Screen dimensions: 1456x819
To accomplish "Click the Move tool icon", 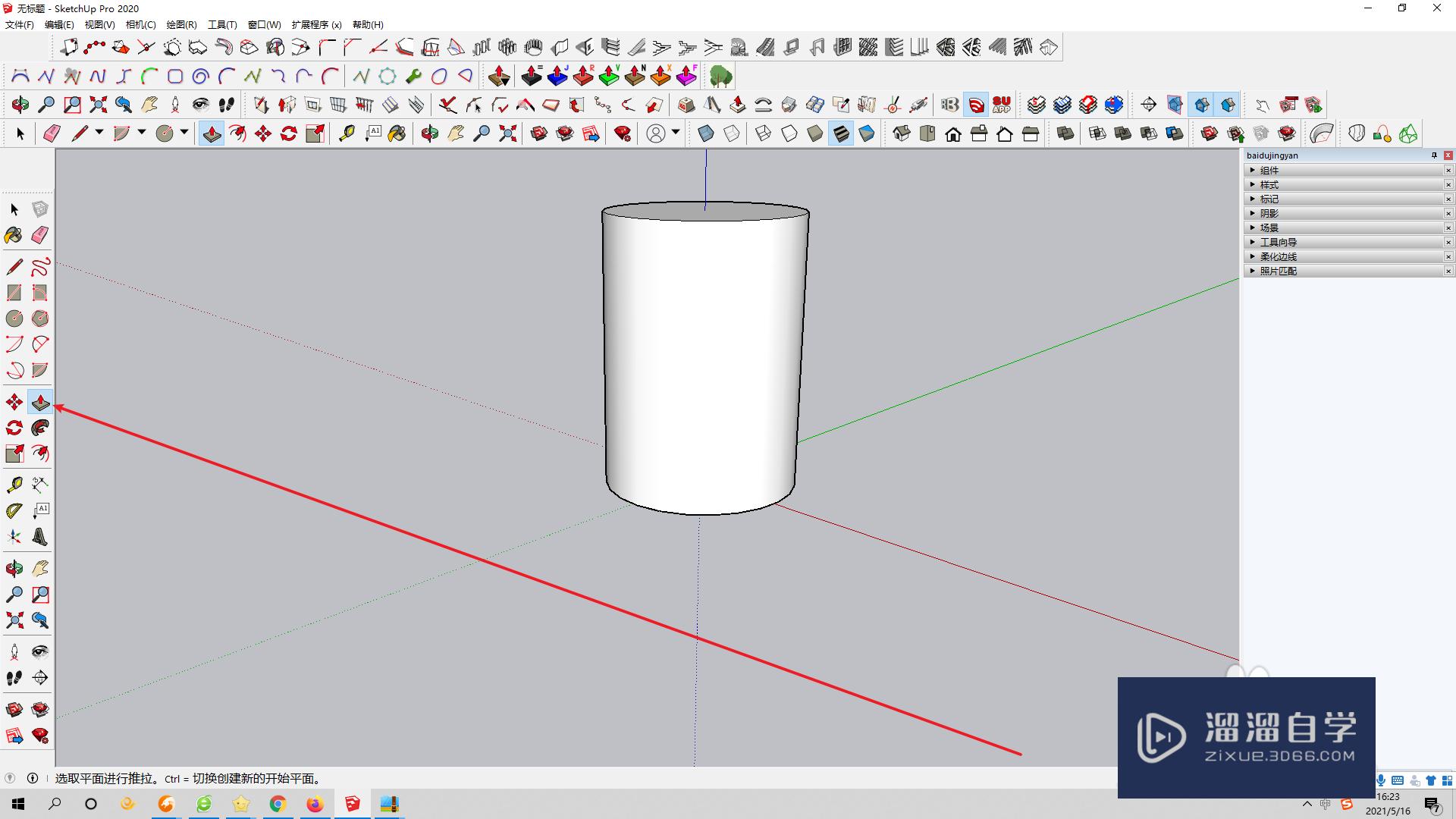I will coord(14,400).
